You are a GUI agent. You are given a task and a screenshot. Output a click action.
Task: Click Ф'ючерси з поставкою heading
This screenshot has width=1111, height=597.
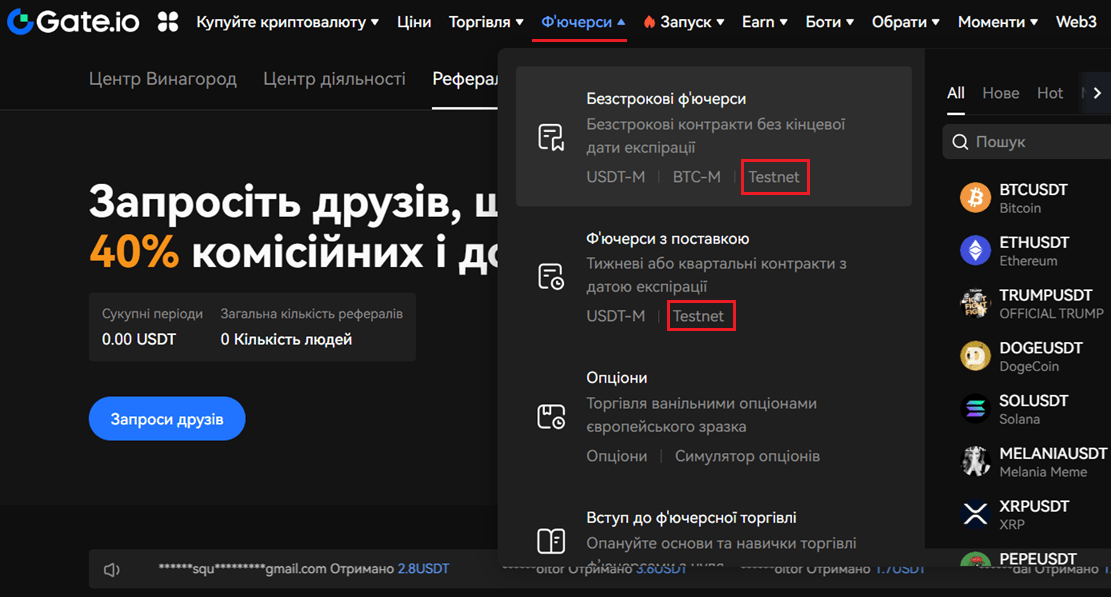(x=667, y=239)
